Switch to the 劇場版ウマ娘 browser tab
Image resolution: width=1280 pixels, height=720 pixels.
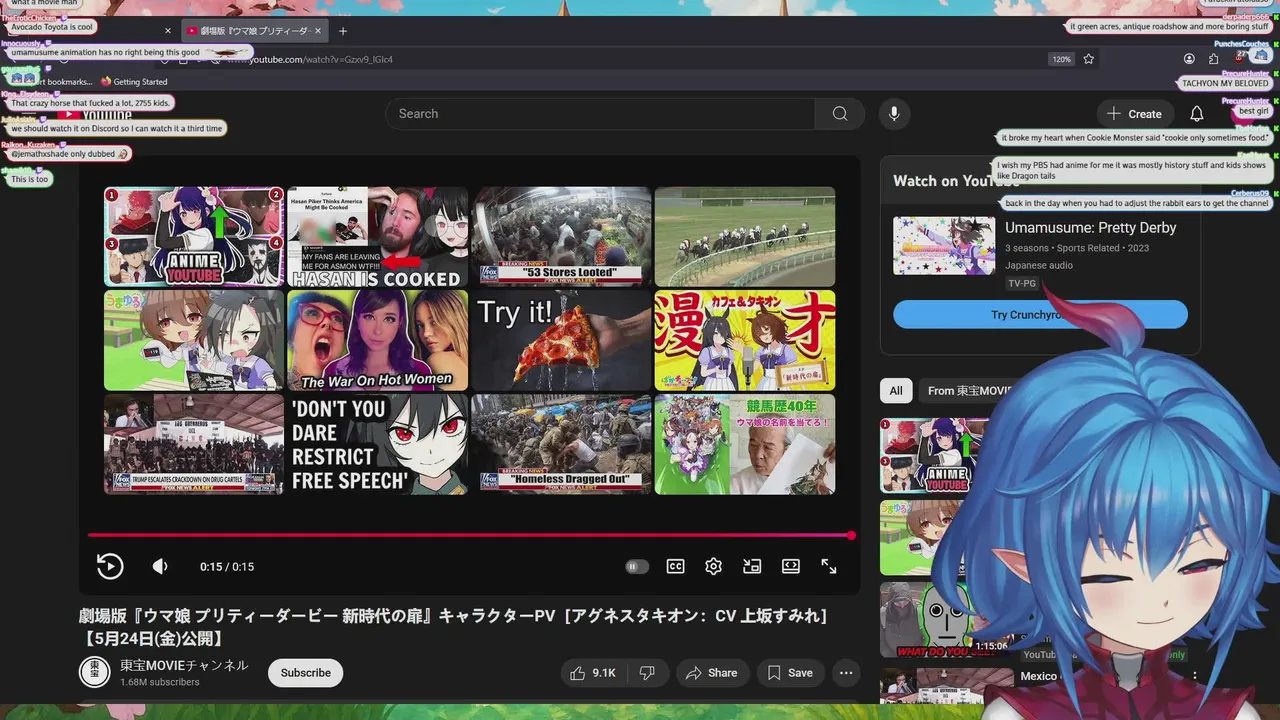(x=255, y=31)
